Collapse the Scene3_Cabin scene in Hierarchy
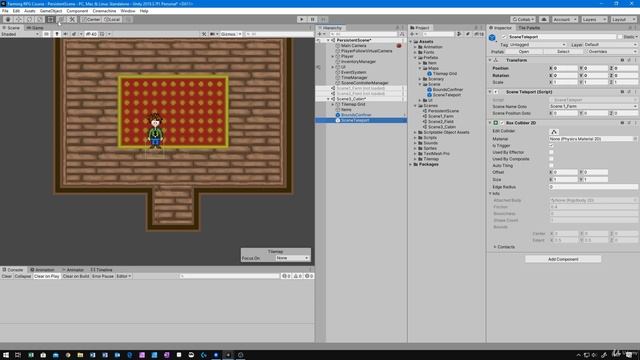Viewport: 640px width, 360px height. coord(328,99)
